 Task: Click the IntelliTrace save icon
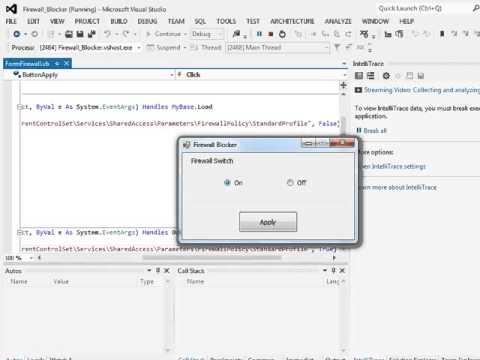421,76
